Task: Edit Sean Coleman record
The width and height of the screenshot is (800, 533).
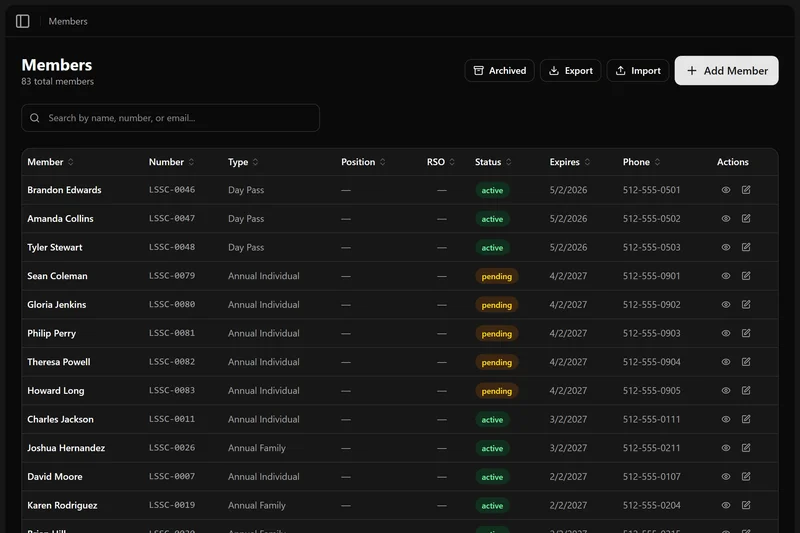Action: click(746, 276)
